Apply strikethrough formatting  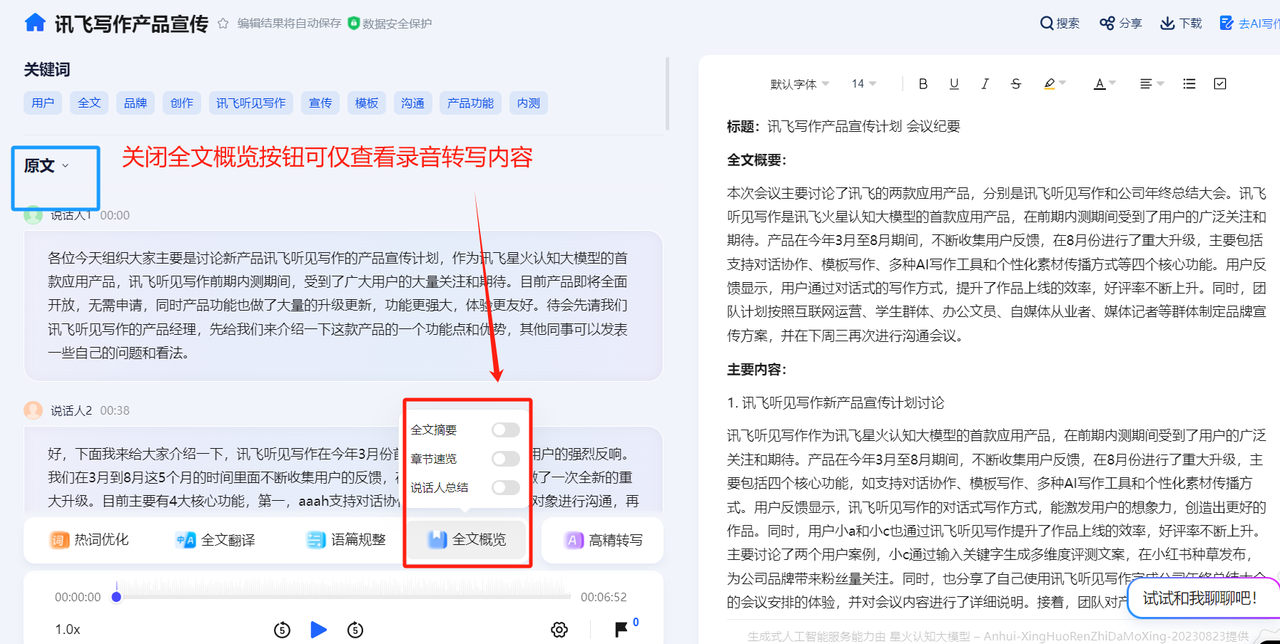(1016, 84)
